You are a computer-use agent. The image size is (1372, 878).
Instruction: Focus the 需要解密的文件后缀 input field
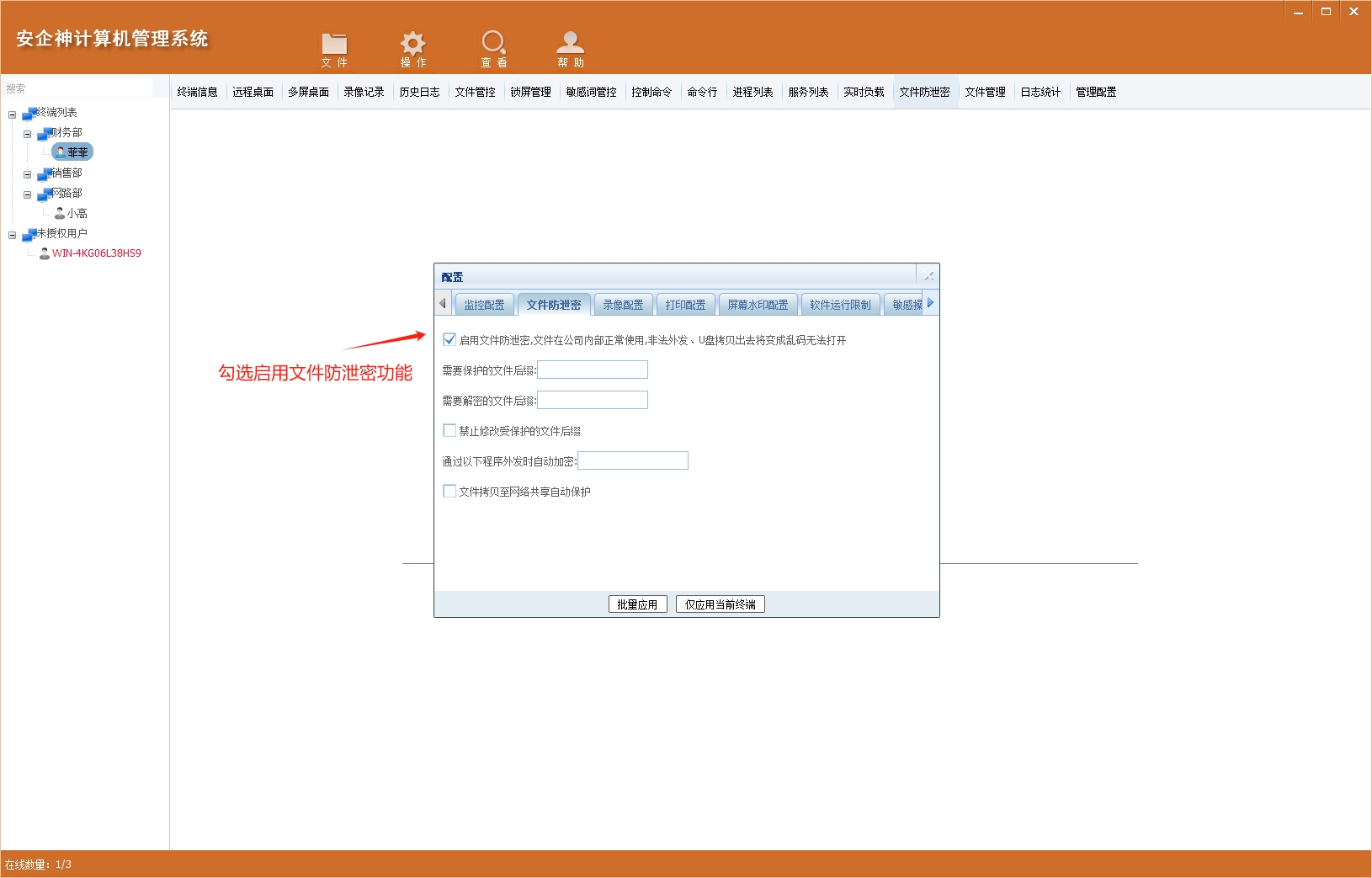593,400
